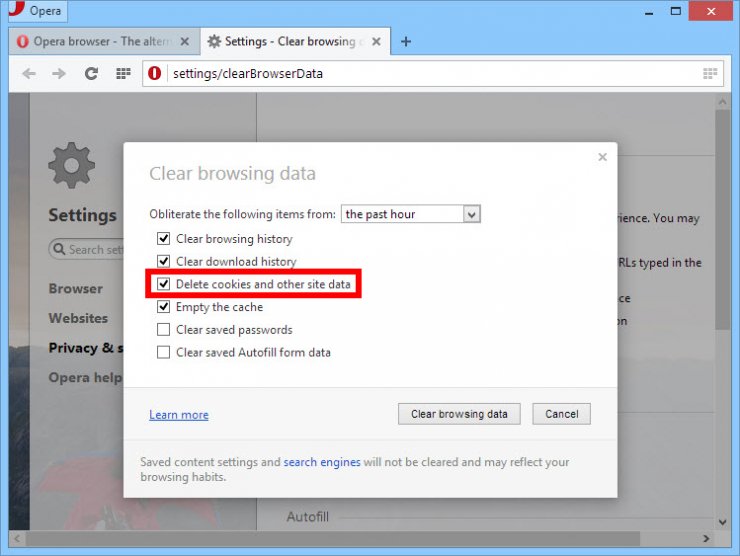Toggle Empty the cache checkbox
The height and width of the screenshot is (556, 740).
(x=163, y=307)
